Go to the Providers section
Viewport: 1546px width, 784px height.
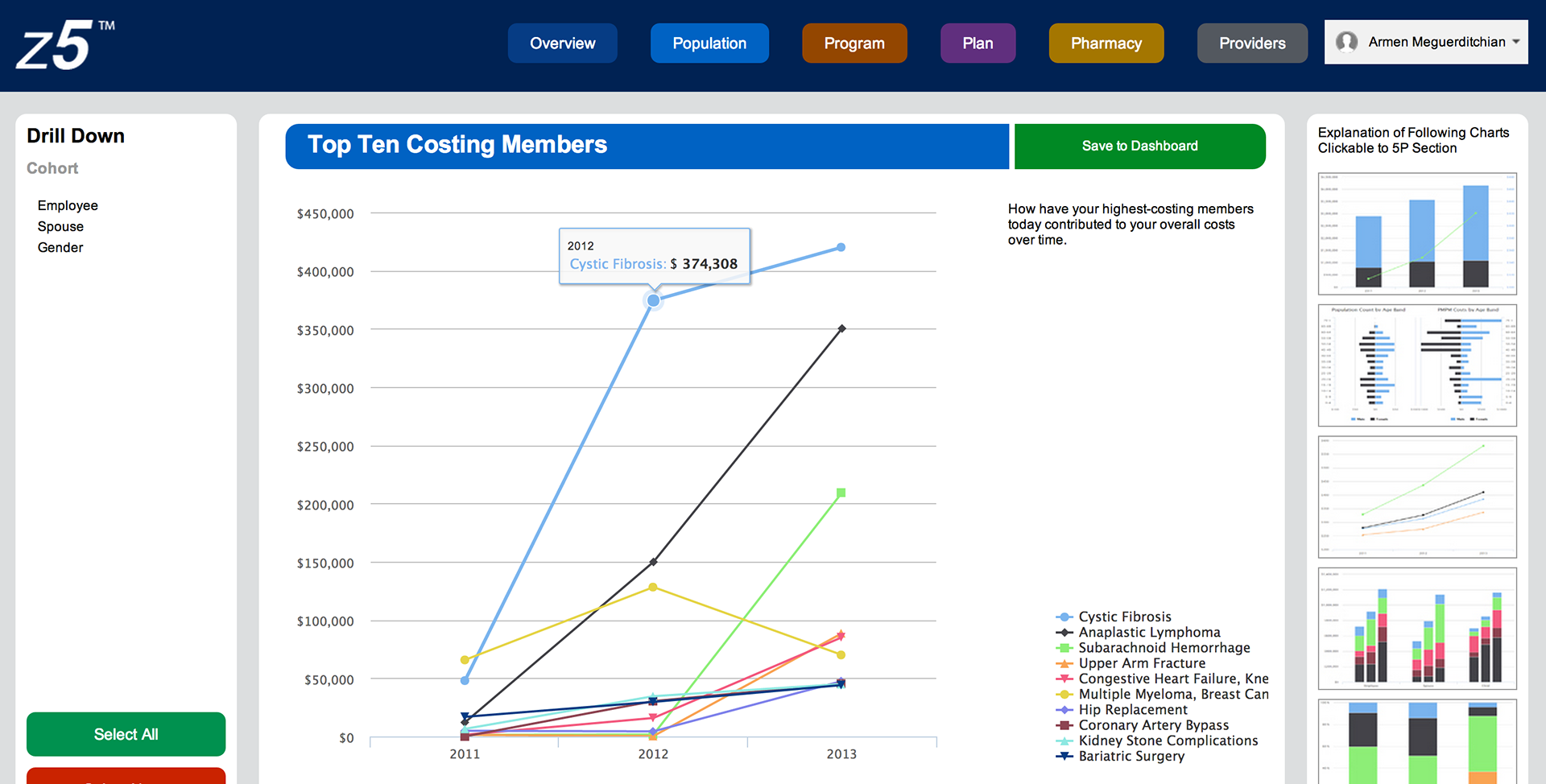point(1252,43)
